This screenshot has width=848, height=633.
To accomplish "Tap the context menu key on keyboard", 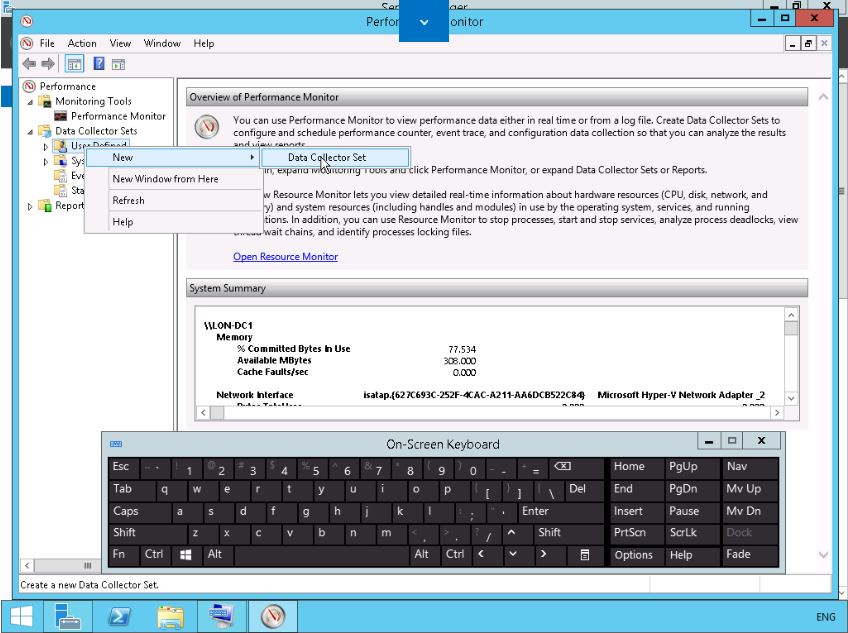I will (585, 555).
